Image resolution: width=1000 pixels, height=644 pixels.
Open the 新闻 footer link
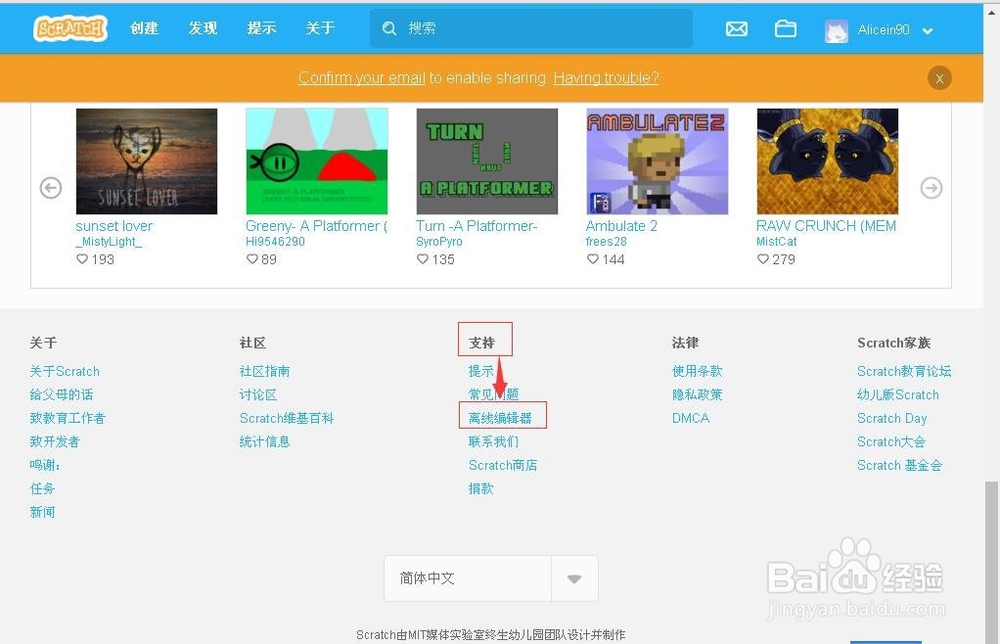point(42,512)
